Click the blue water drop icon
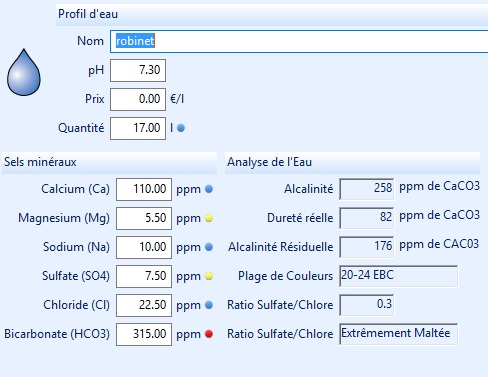 (x=24, y=72)
